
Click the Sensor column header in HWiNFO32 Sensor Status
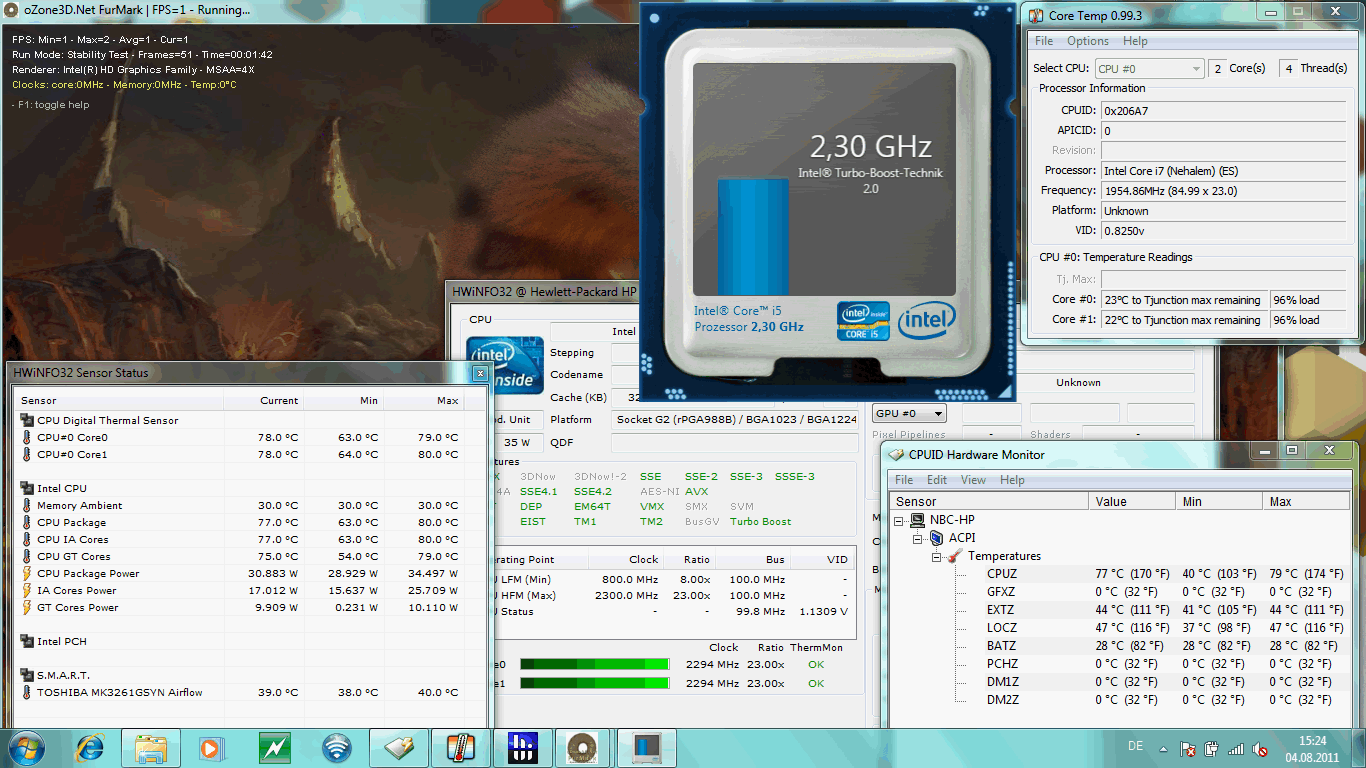click(x=118, y=400)
